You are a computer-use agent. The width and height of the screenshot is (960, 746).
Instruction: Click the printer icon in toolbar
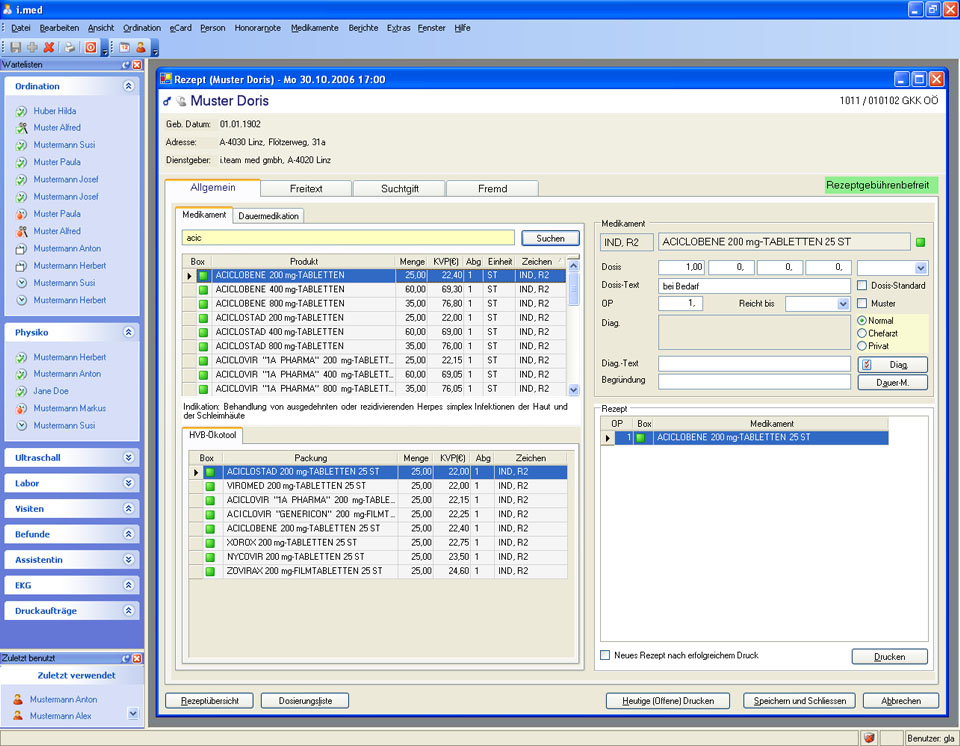pos(70,47)
